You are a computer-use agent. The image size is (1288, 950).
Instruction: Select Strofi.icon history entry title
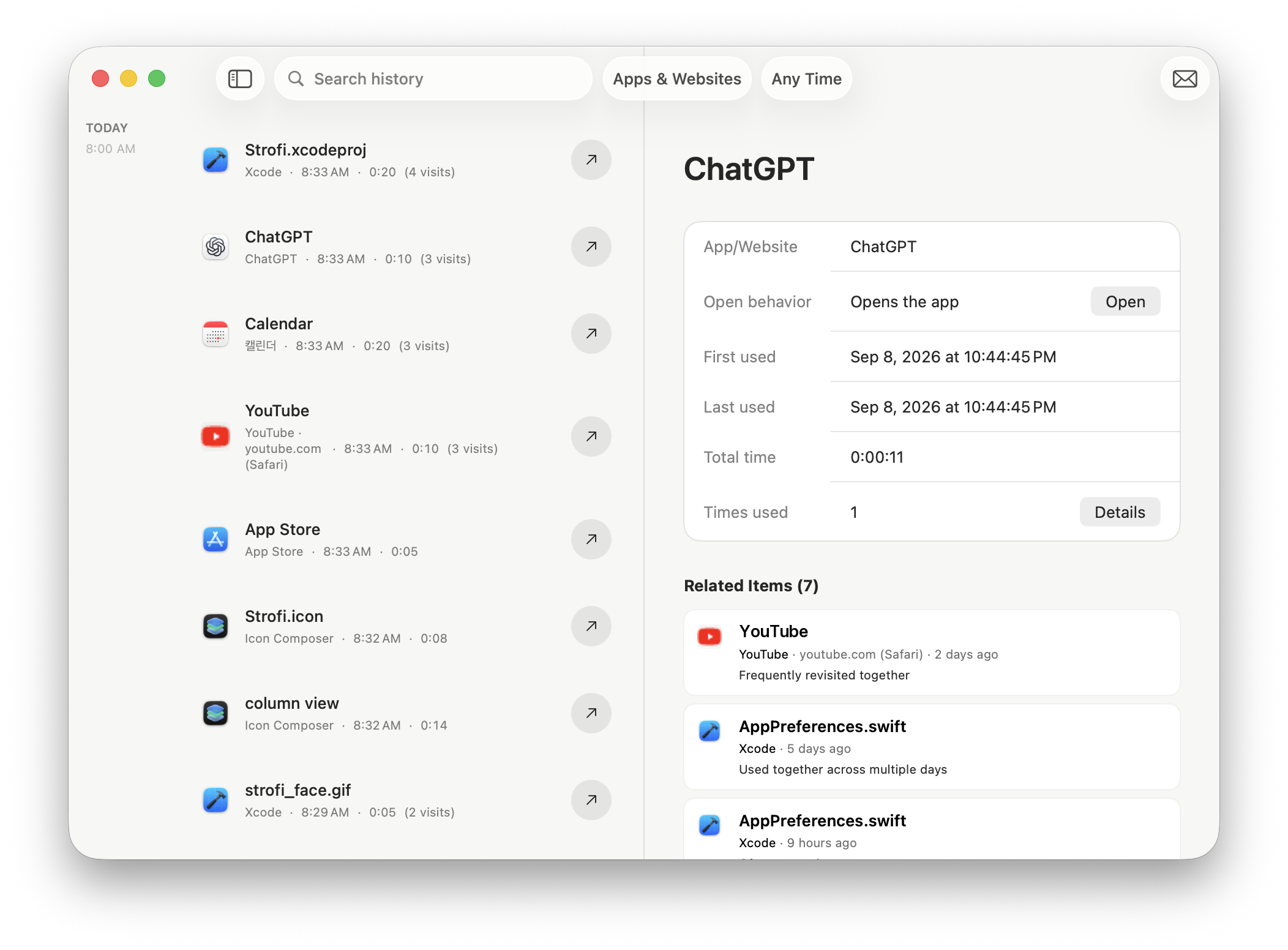tap(284, 616)
